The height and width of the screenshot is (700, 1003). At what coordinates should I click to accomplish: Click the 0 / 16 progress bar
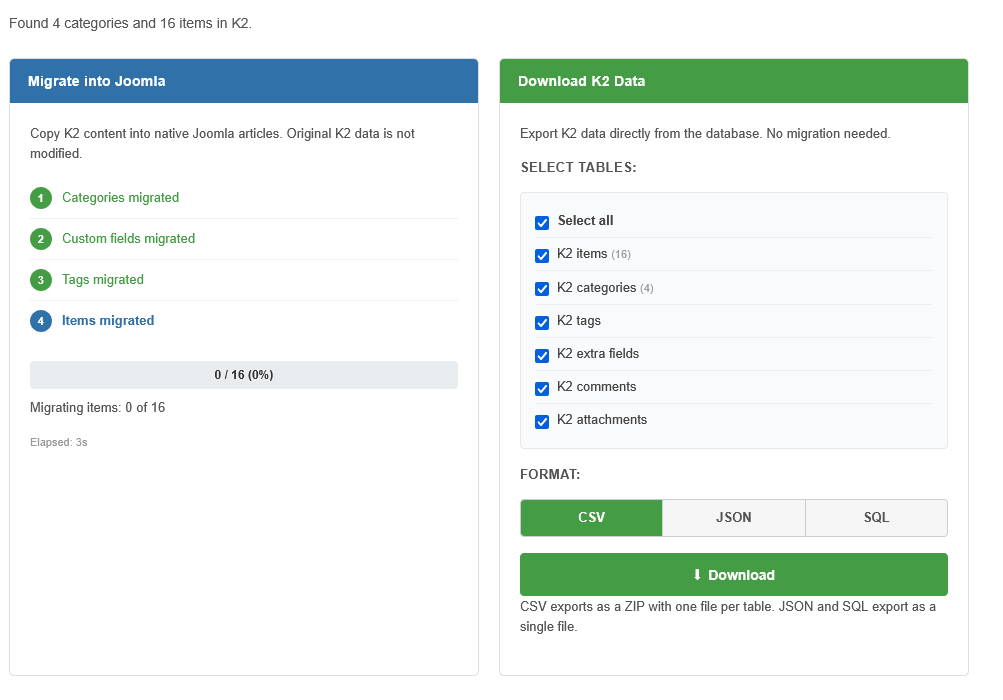click(243, 374)
